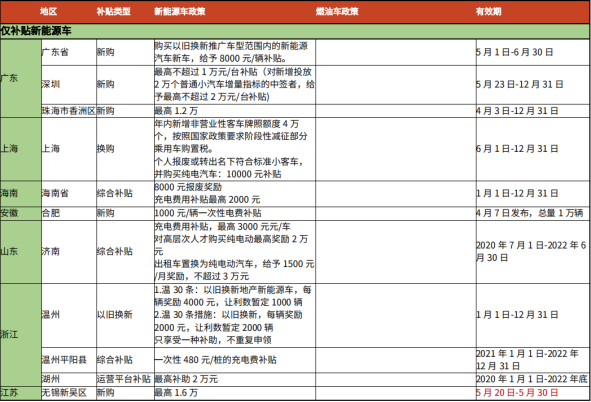The height and width of the screenshot is (402, 591).
Task: Select 新购 type in 广东省 row
Action: click(125, 52)
